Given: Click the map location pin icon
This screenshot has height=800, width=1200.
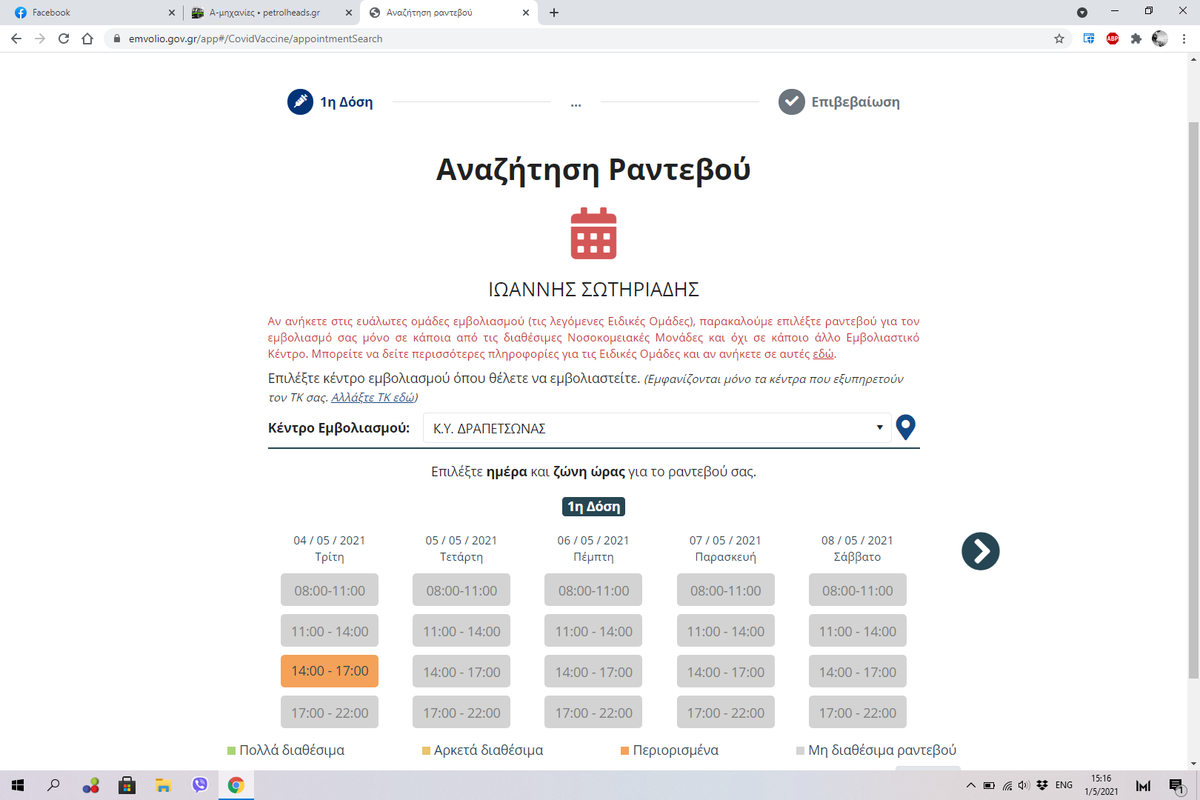Looking at the screenshot, I should (906, 428).
